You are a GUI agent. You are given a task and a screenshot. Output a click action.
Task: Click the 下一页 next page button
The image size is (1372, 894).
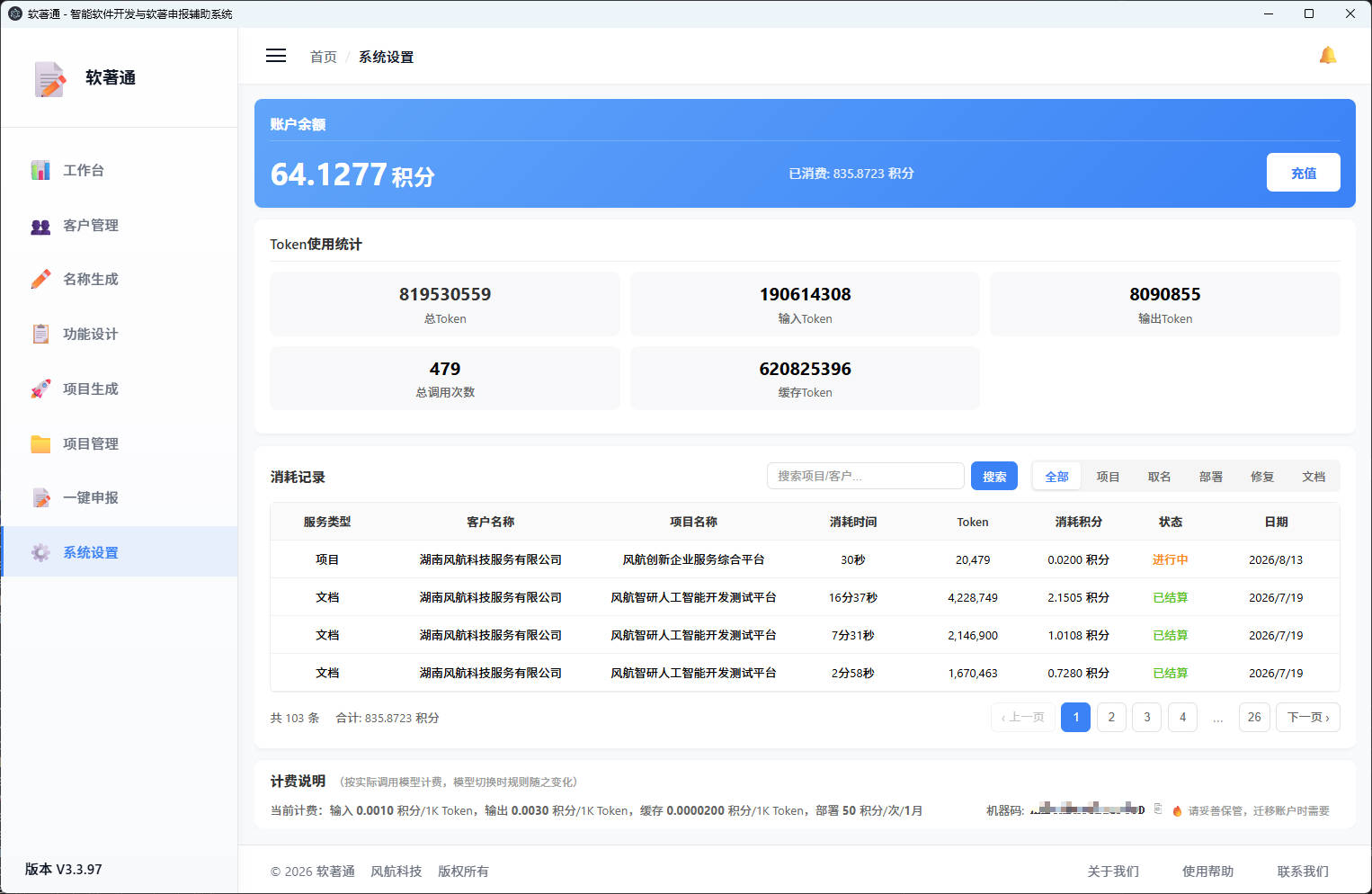1308,717
